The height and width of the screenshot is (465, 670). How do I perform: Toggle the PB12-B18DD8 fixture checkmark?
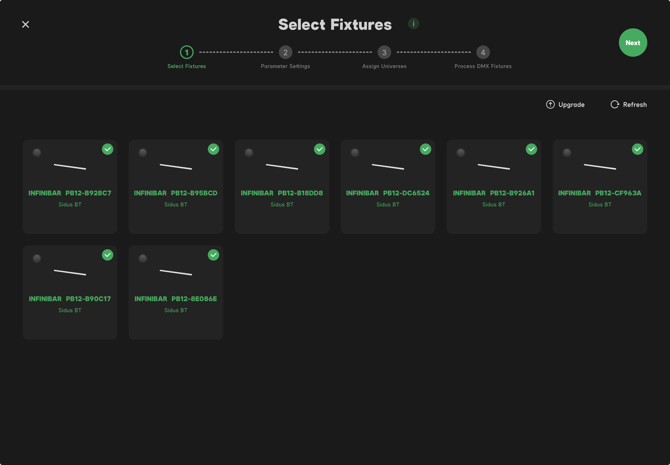click(x=319, y=149)
